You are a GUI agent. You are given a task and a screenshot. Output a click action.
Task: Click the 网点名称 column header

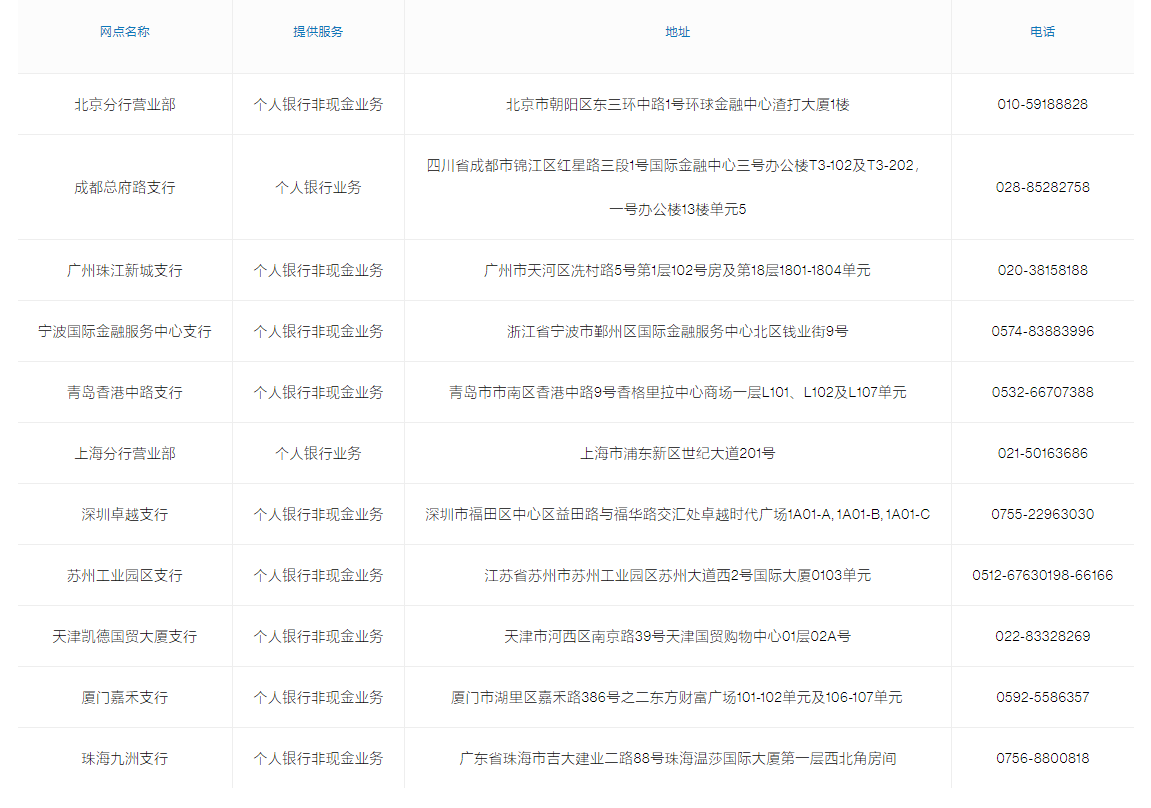pyautogui.click(x=125, y=32)
